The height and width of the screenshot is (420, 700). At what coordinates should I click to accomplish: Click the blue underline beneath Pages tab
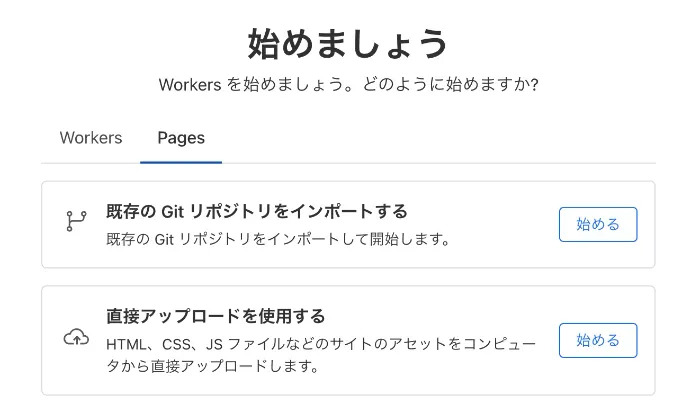tap(181, 161)
